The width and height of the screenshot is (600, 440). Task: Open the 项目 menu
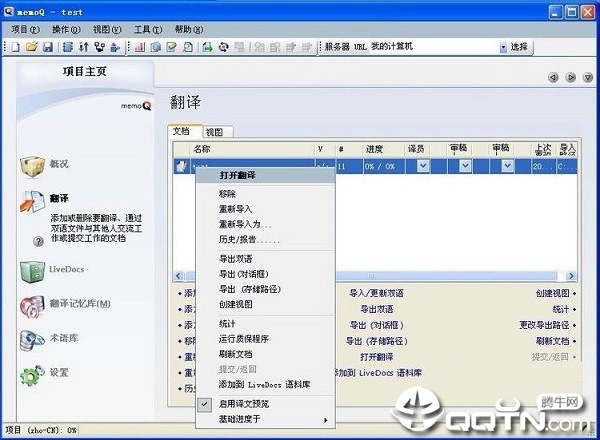coord(25,29)
